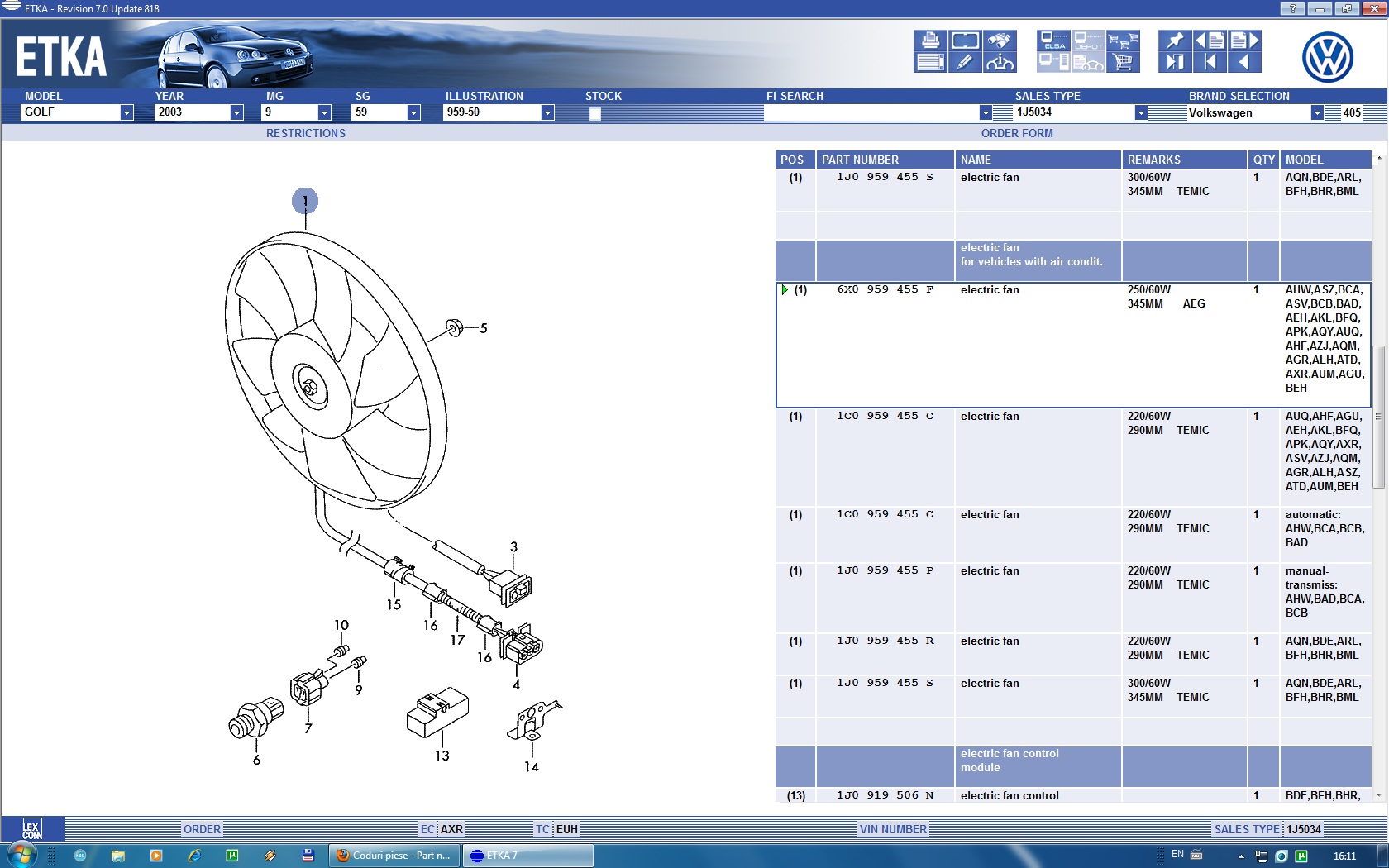Image resolution: width=1389 pixels, height=868 pixels.
Task: Open the binoculars search tool
Action: coord(1000,41)
